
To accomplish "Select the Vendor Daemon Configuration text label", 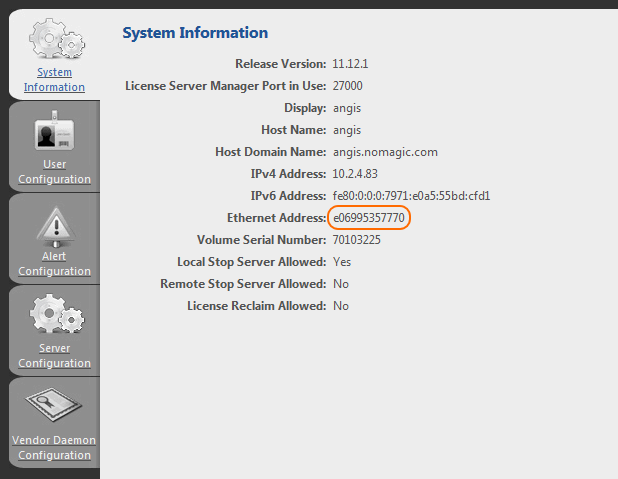I will pos(54,447).
